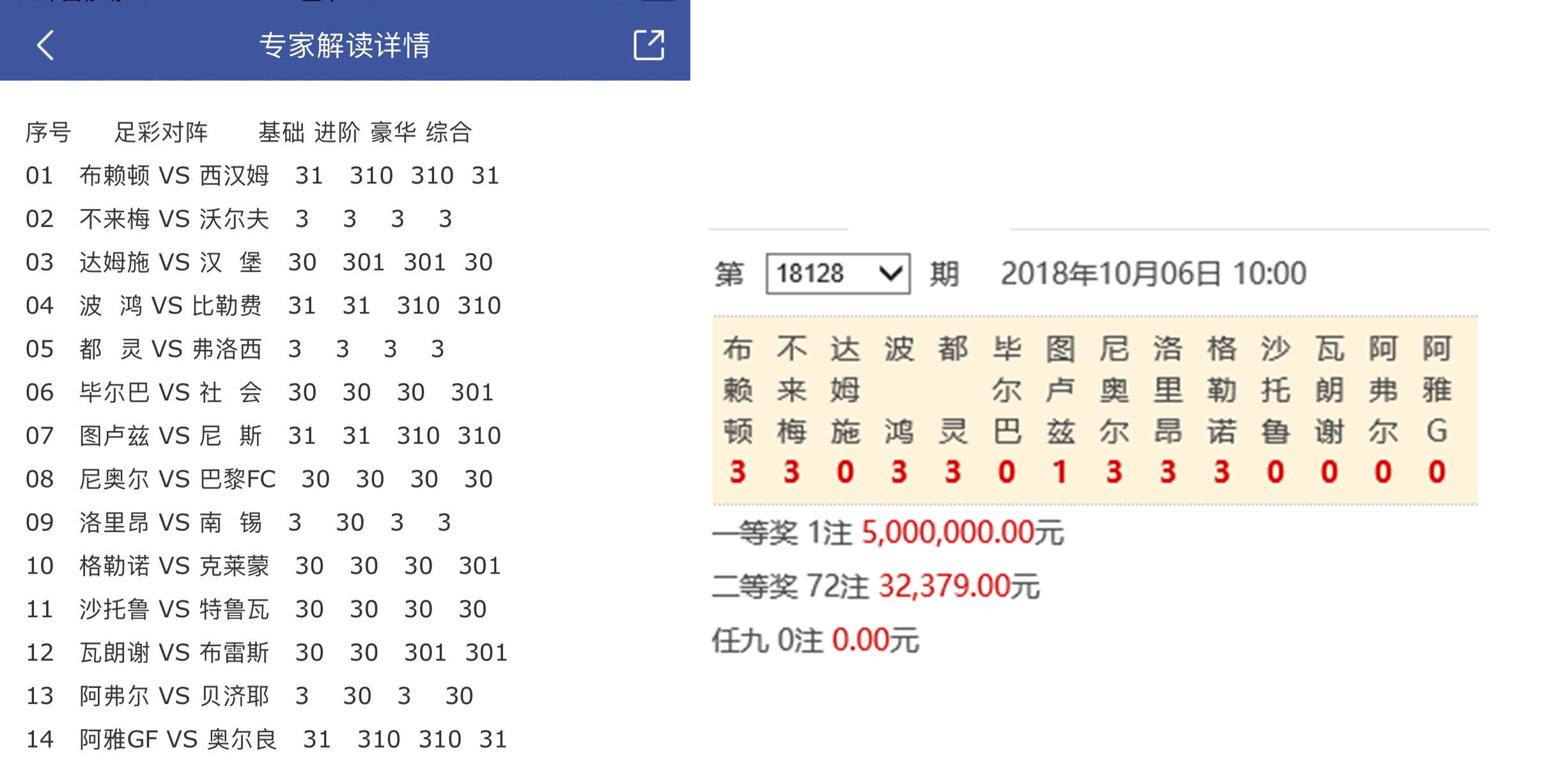The width and height of the screenshot is (1568, 775).
Task: Click the 毕尔巴 result column
Action: pyautogui.click(x=1007, y=410)
